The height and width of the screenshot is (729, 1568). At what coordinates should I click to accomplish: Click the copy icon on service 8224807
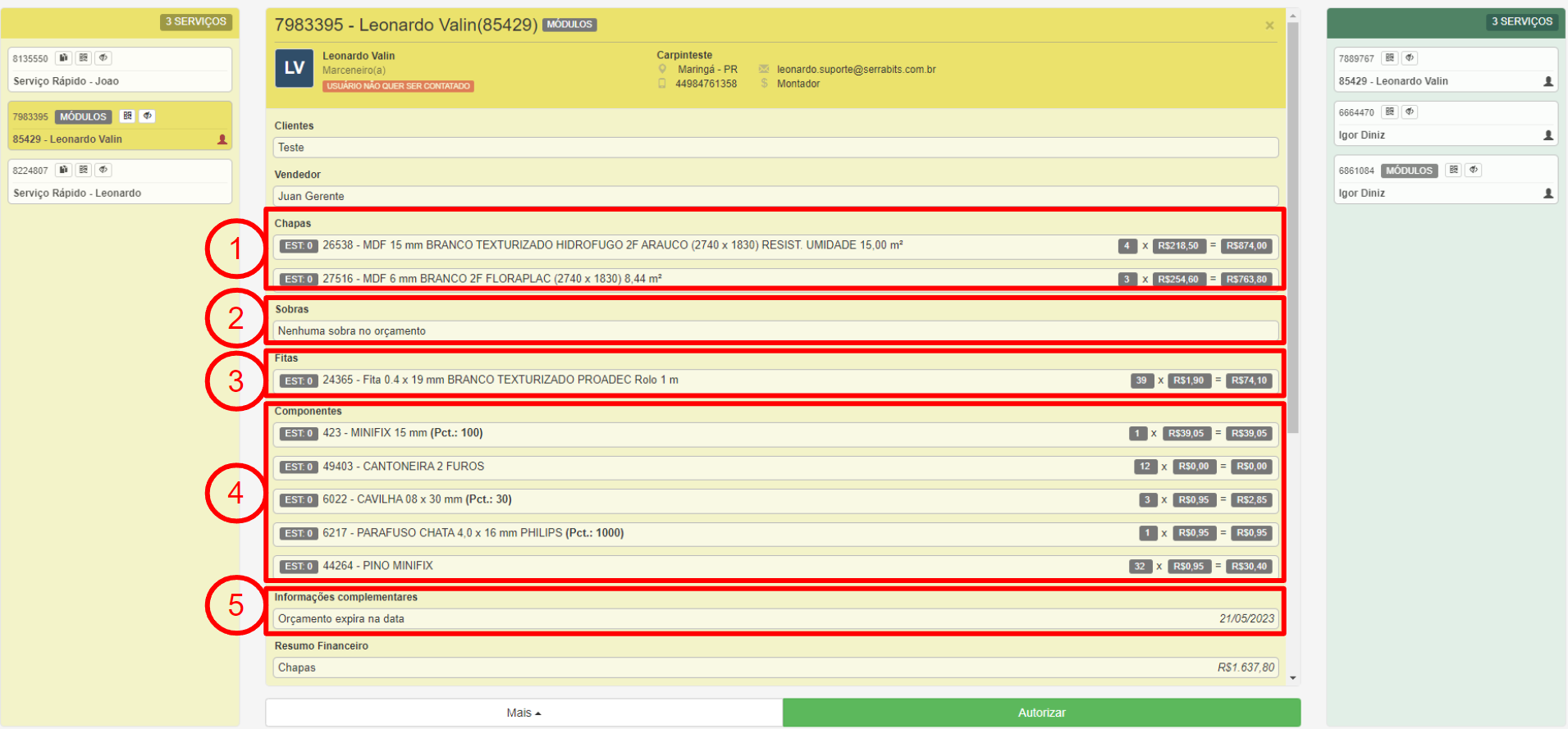[64, 170]
